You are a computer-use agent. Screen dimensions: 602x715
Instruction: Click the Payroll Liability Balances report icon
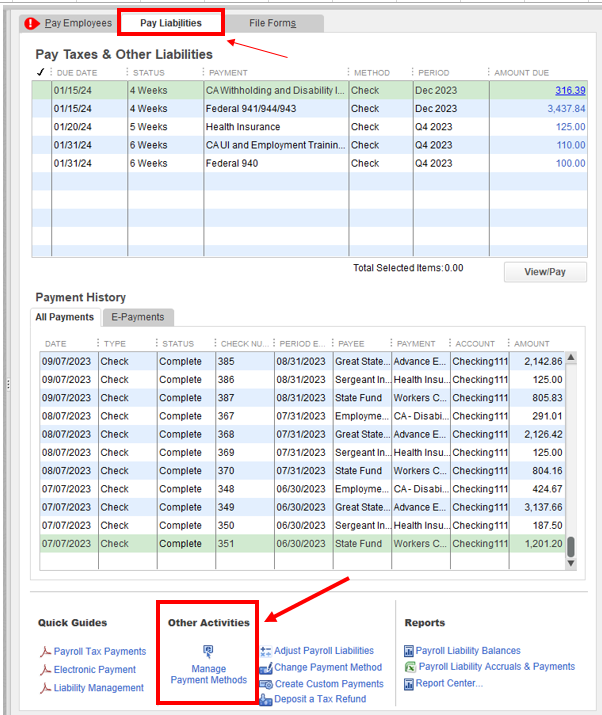[x=409, y=651]
